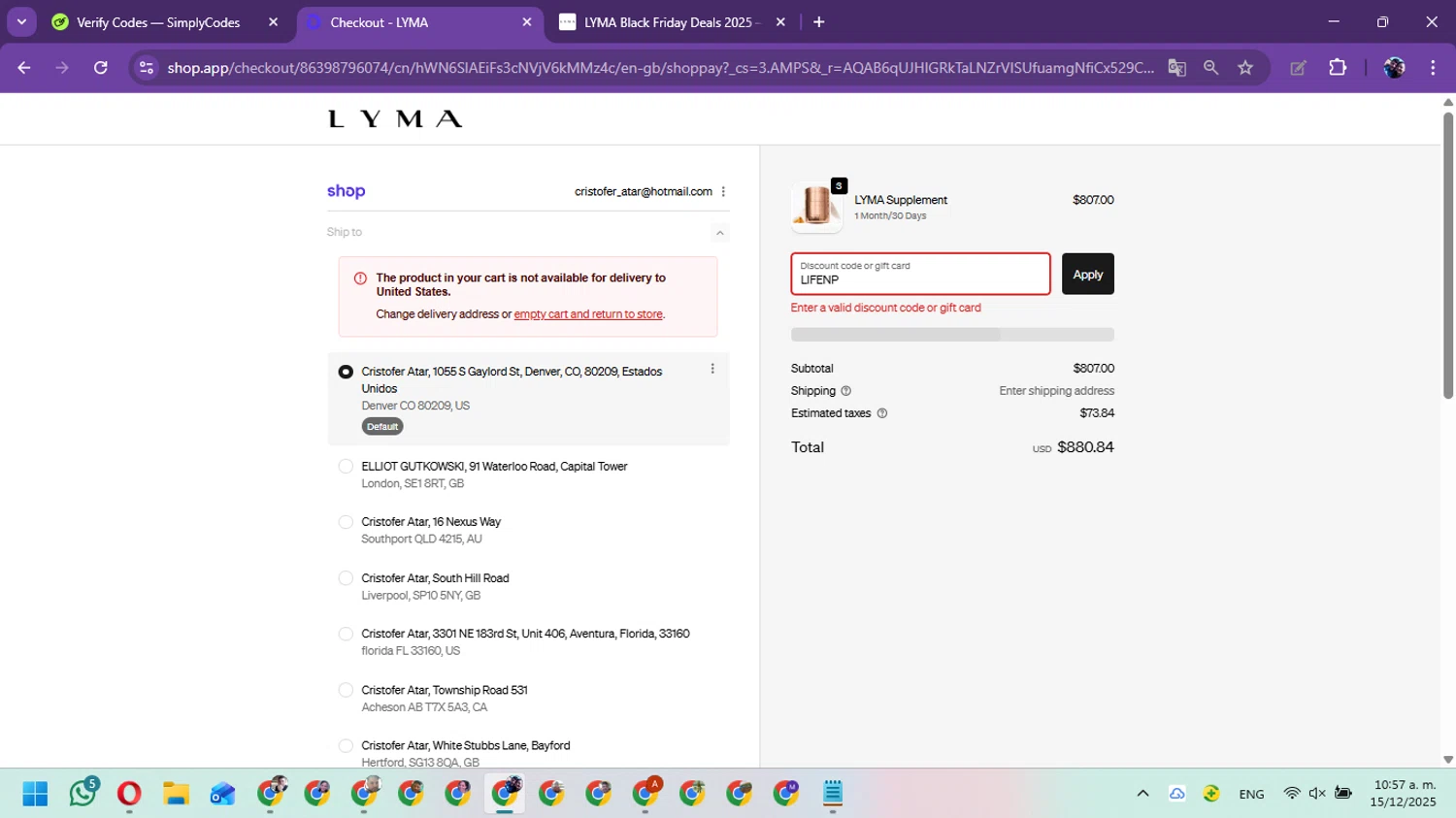The width and height of the screenshot is (1456, 818).
Task: Click the browser address bar URL
Action: 660,68
